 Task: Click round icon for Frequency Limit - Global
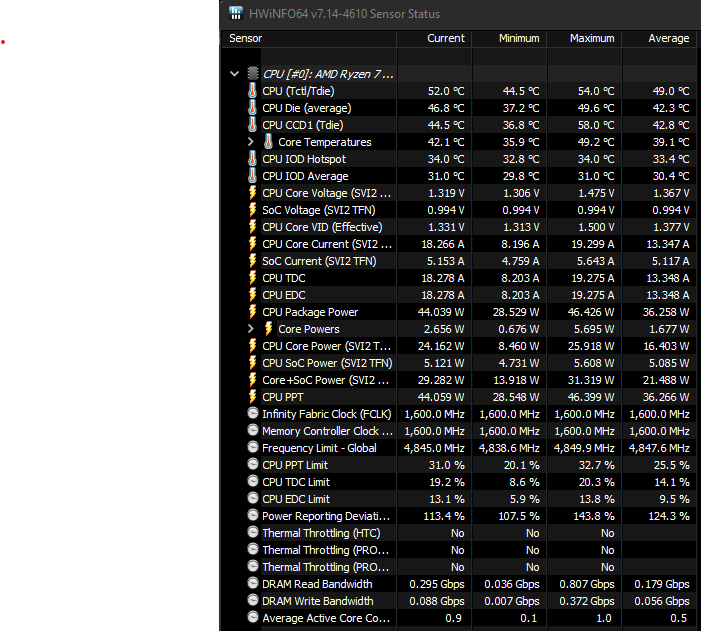[x=253, y=447]
